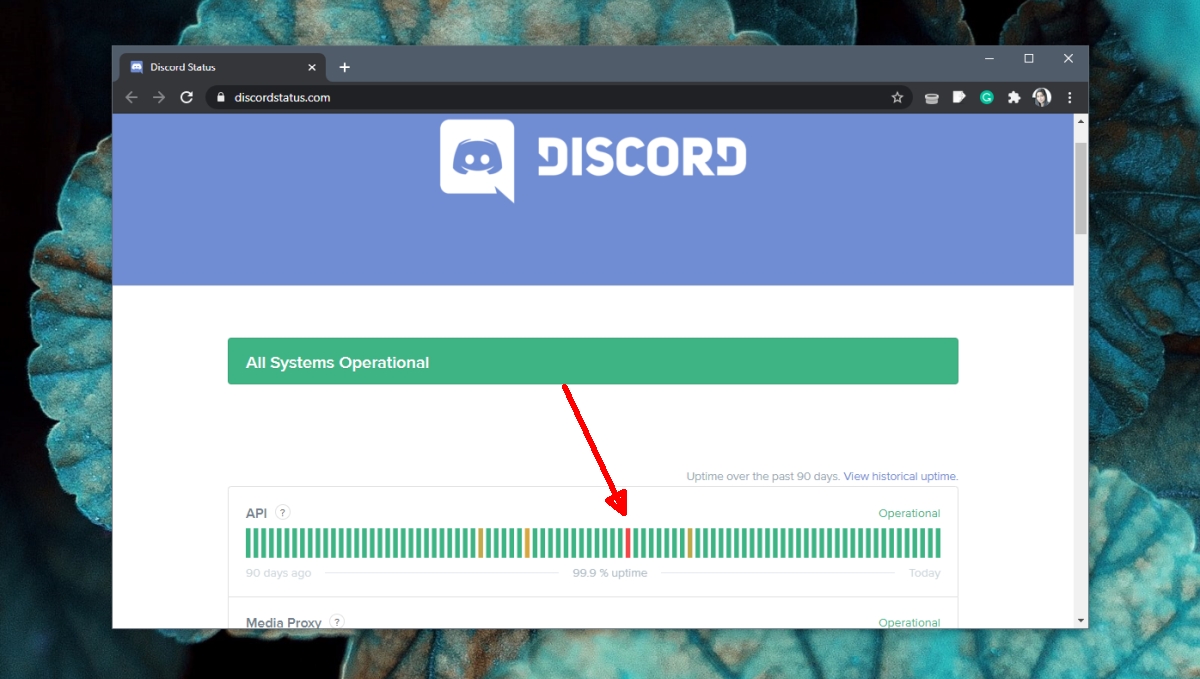Click the All Systems Operational banner
Viewport: 1200px width, 679px height.
pos(593,361)
